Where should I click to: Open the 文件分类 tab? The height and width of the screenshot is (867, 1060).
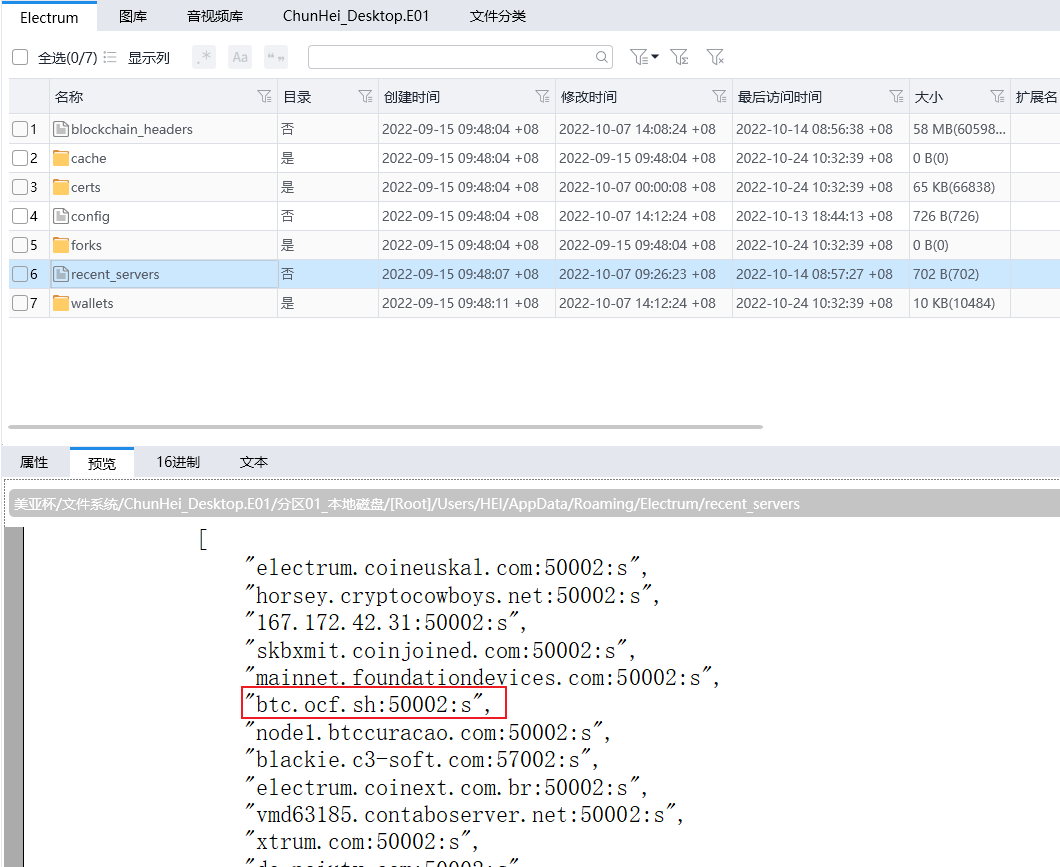[x=497, y=16]
